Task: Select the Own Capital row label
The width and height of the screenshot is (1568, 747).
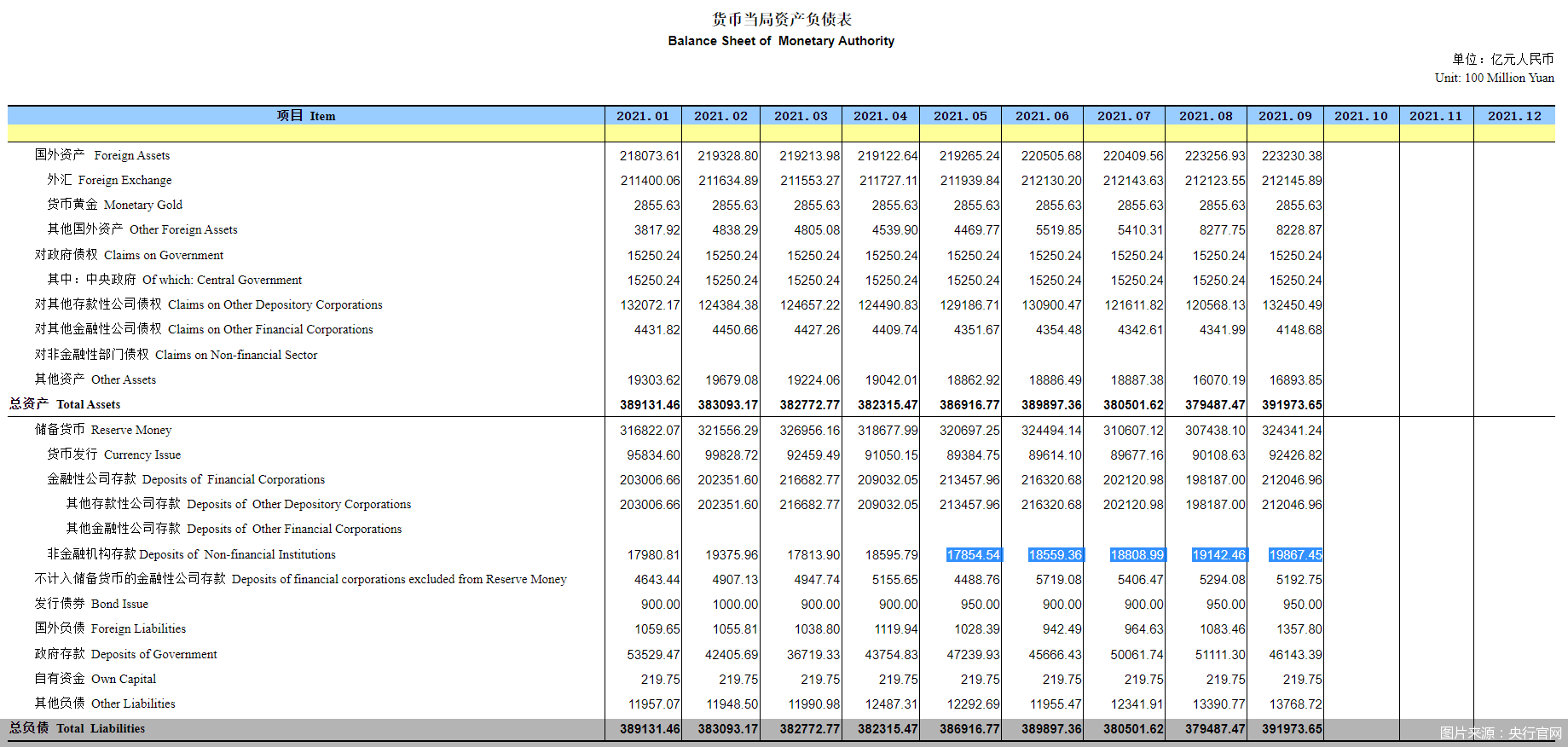Action: click(95, 679)
